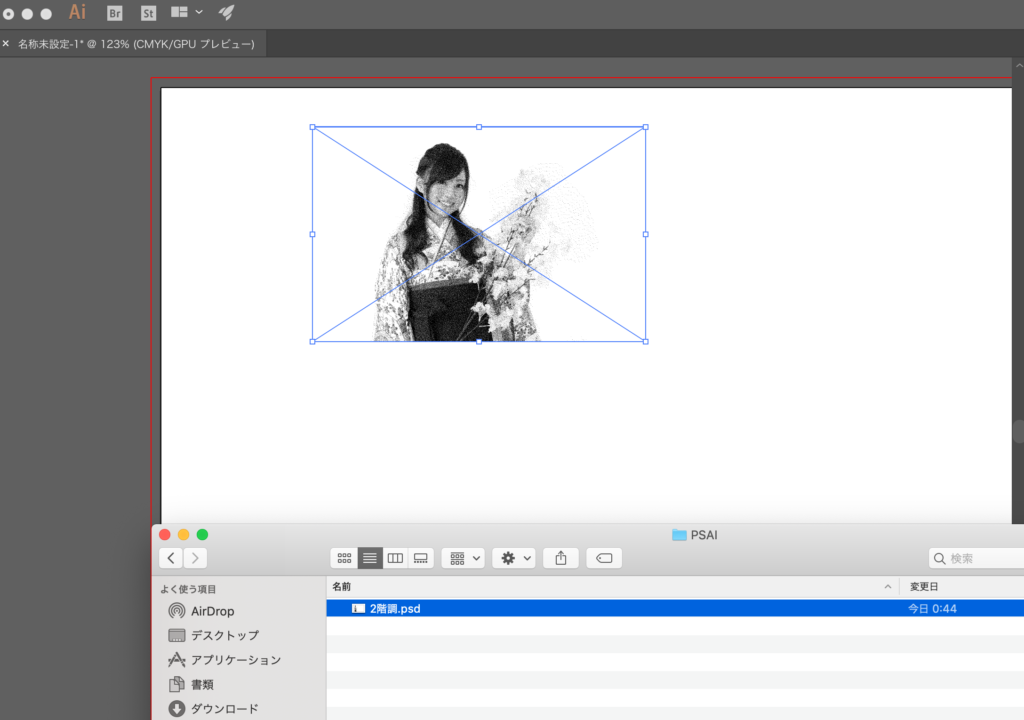Switch Finder to icon view
Image resolution: width=1024 pixels, height=720 pixels.
344,558
